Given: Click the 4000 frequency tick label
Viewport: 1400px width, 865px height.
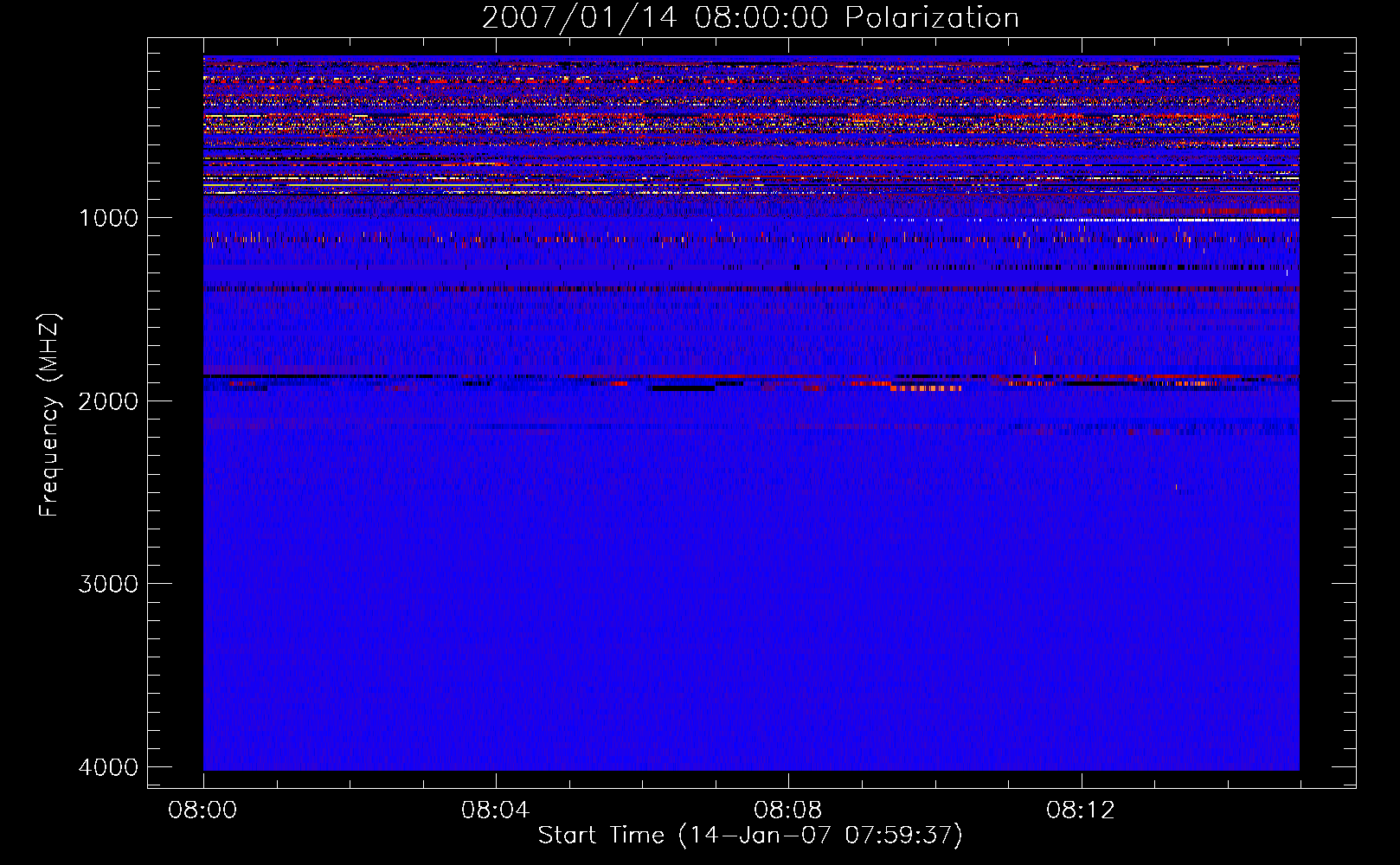Looking at the screenshot, I should (x=108, y=767).
